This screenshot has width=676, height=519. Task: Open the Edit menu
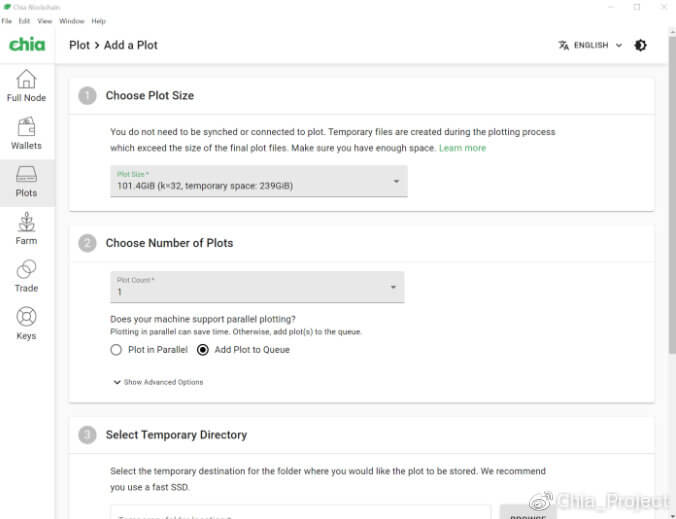tap(24, 21)
